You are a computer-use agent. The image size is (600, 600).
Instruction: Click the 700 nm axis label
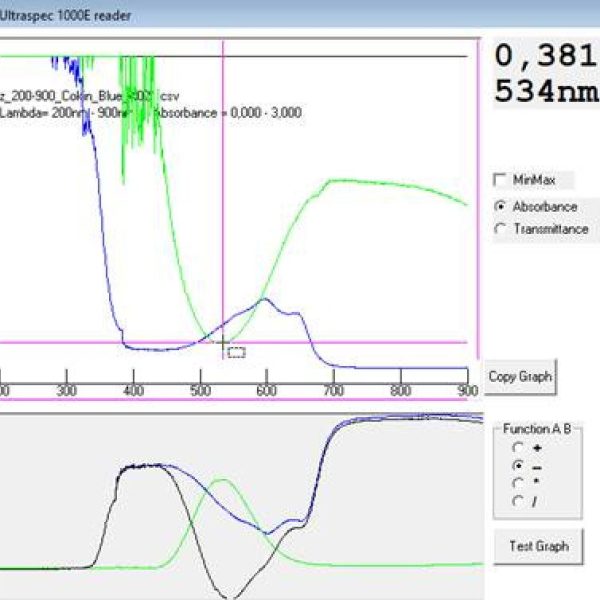tap(334, 391)
